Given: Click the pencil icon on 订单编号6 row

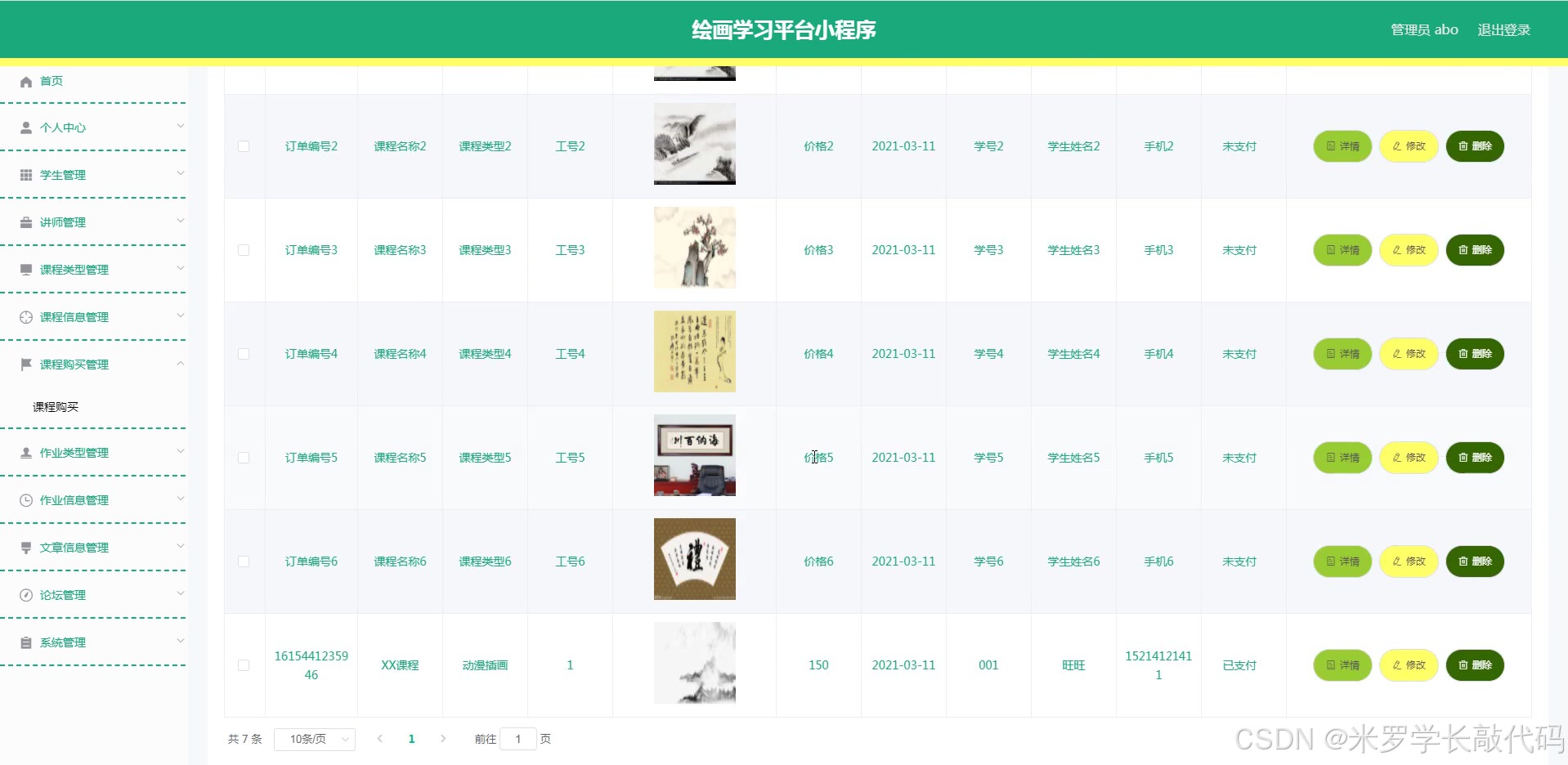Looking at the screenshot, I should (x=1396, y=561).
